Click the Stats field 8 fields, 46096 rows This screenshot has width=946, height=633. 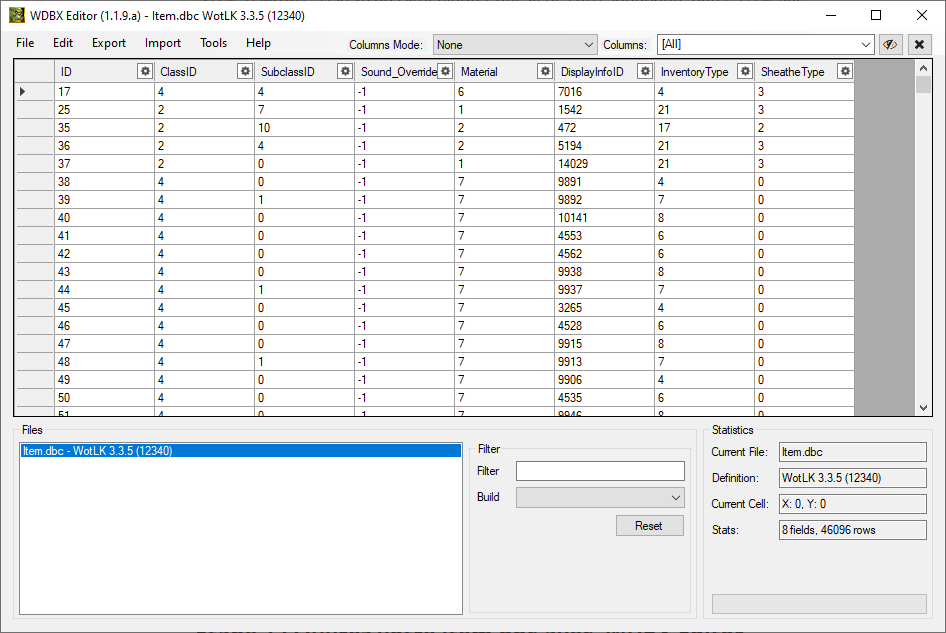coord(852,530)
